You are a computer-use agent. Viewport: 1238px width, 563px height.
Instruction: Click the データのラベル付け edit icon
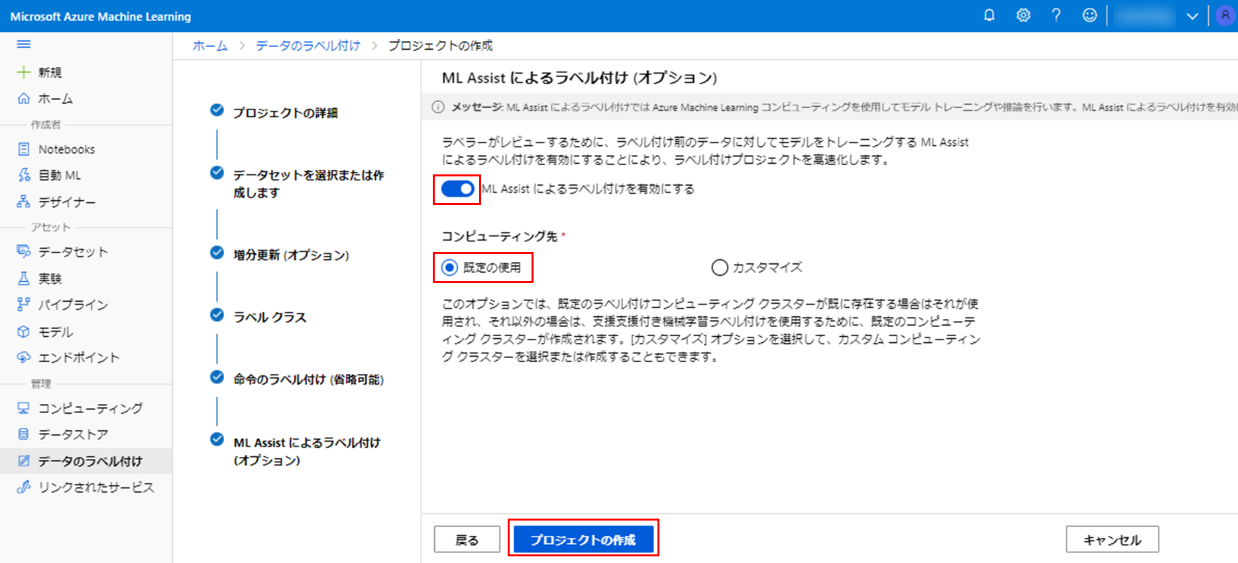tap(24, 461)
